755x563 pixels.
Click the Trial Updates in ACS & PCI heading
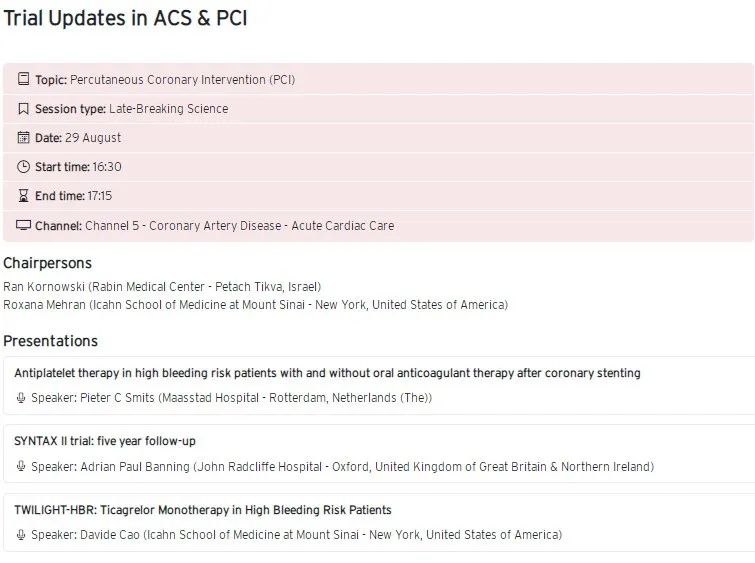click(x=125, y=18)
